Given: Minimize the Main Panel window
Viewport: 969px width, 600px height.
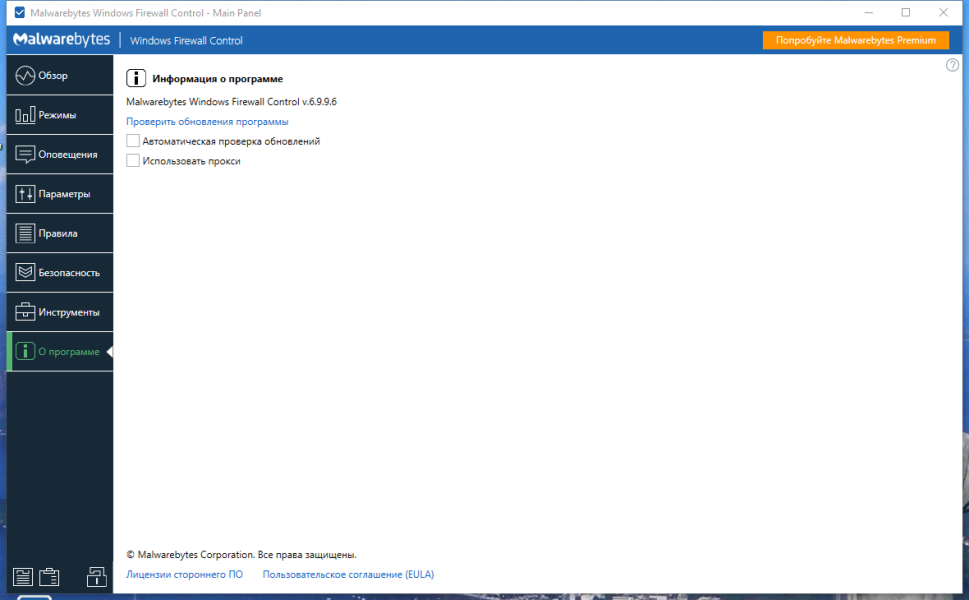Looking at the screenshot, I should tap(869, 12).
